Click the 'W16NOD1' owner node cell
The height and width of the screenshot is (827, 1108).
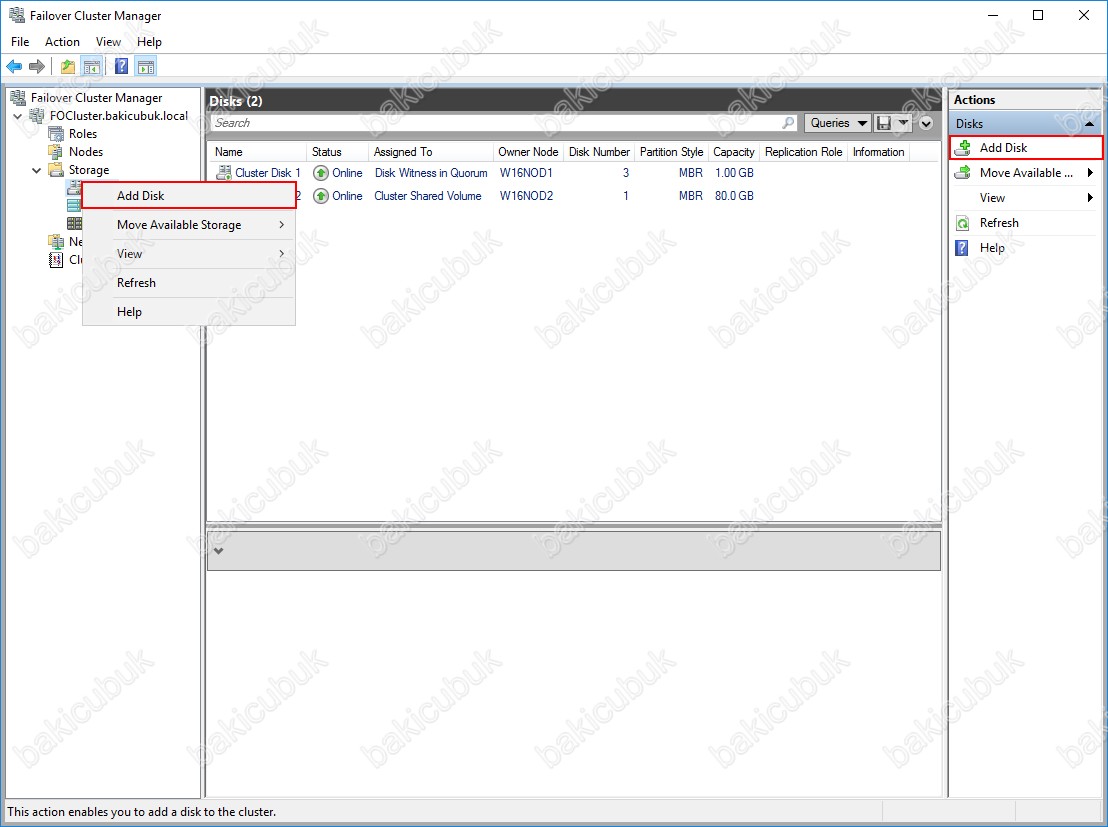pyautogui.click(x=526, y=173)
